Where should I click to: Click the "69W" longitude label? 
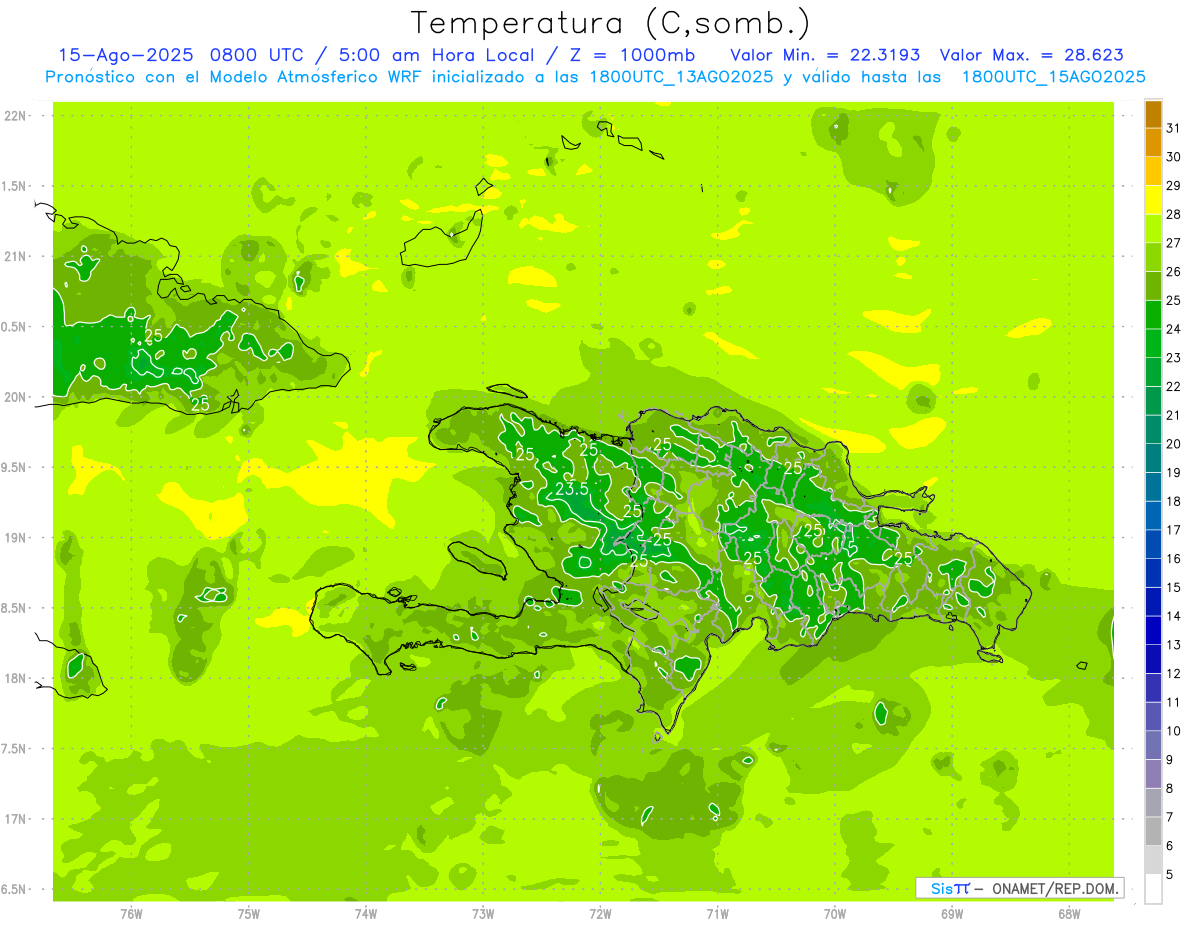click(952, 914)
